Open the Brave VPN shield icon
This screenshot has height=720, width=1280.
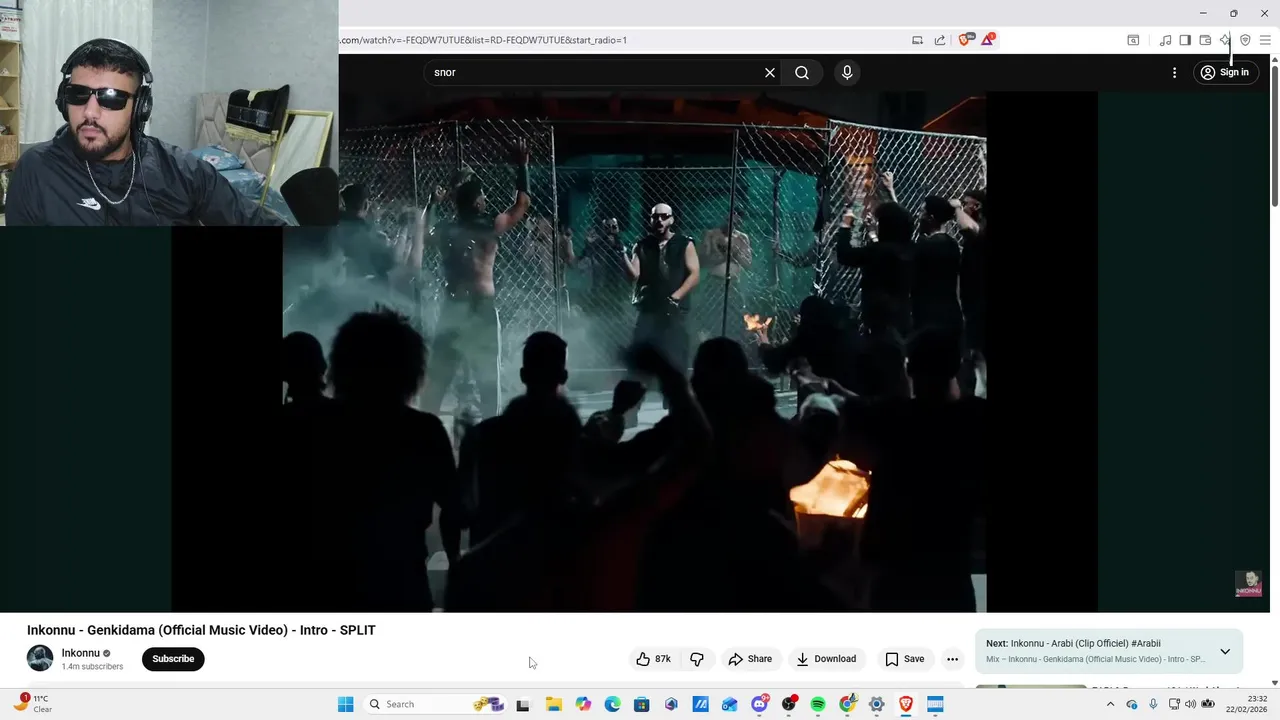1245,40
